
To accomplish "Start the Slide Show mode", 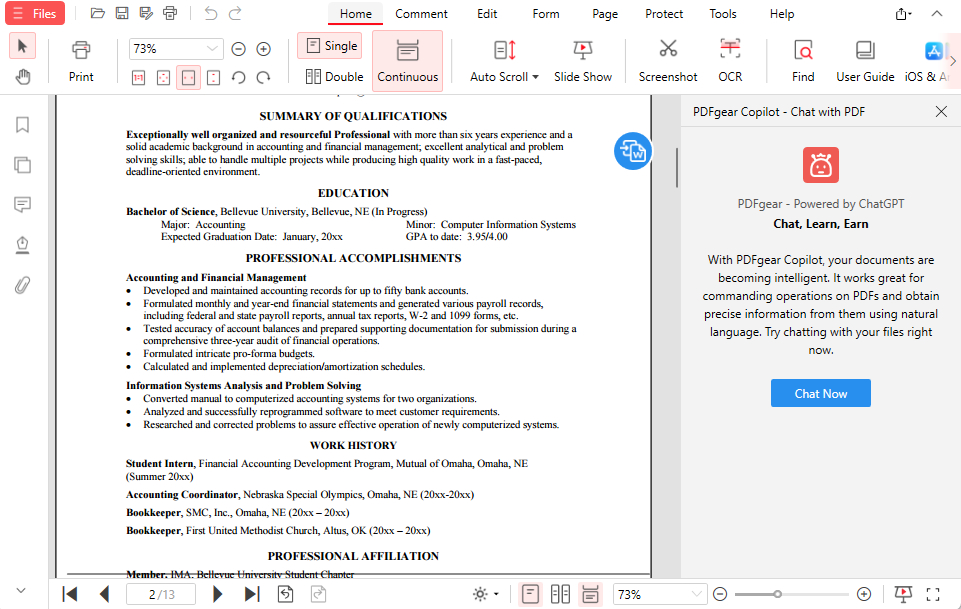I will [583, 60].
